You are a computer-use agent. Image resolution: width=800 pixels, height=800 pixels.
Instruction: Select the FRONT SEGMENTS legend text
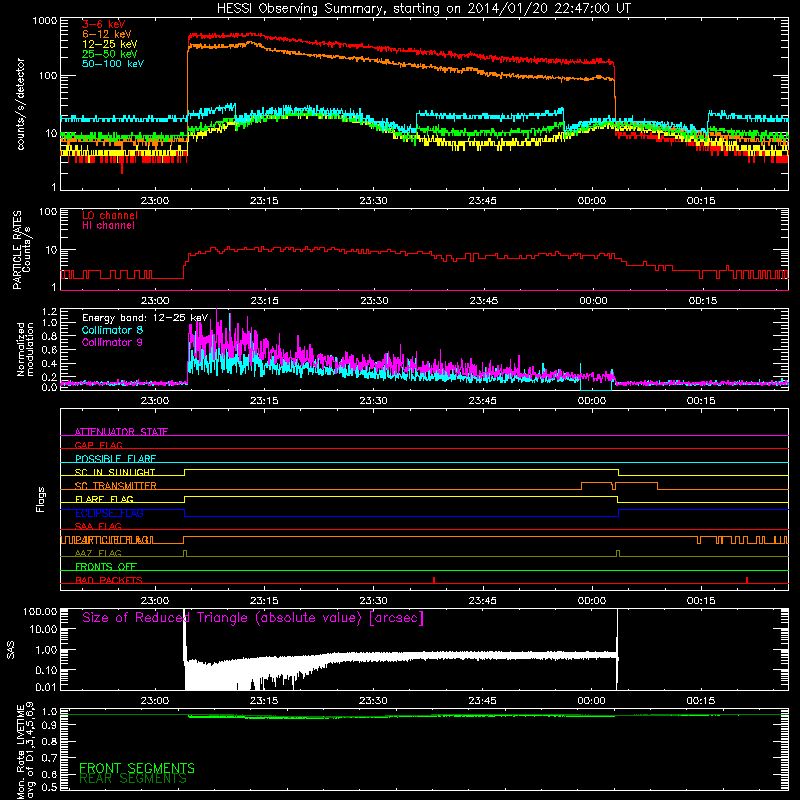click(137, 768)
